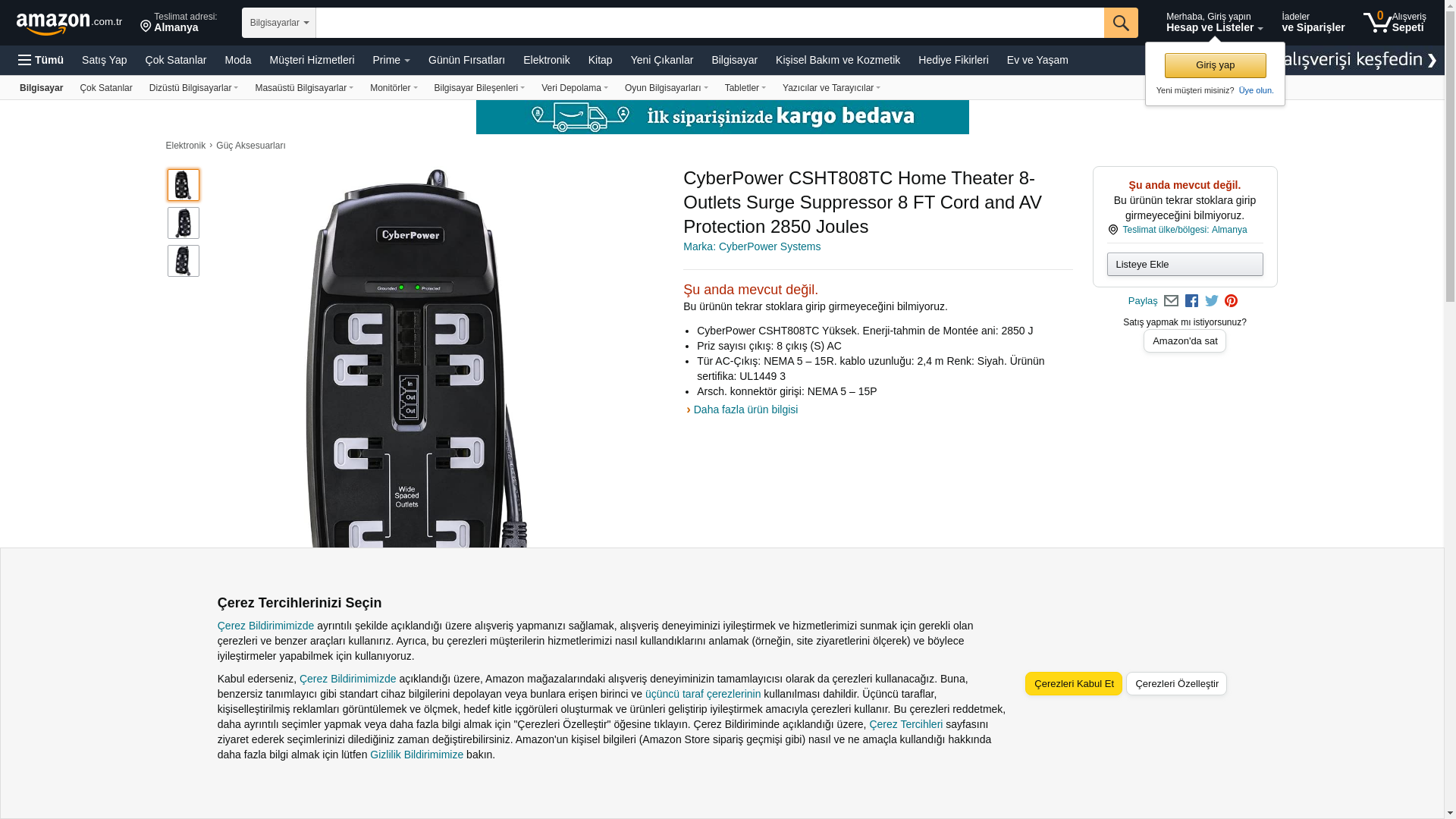Share product via email icon
Image resolution: width=1456 pixels, height=819 pixels.
(1171, 301)
